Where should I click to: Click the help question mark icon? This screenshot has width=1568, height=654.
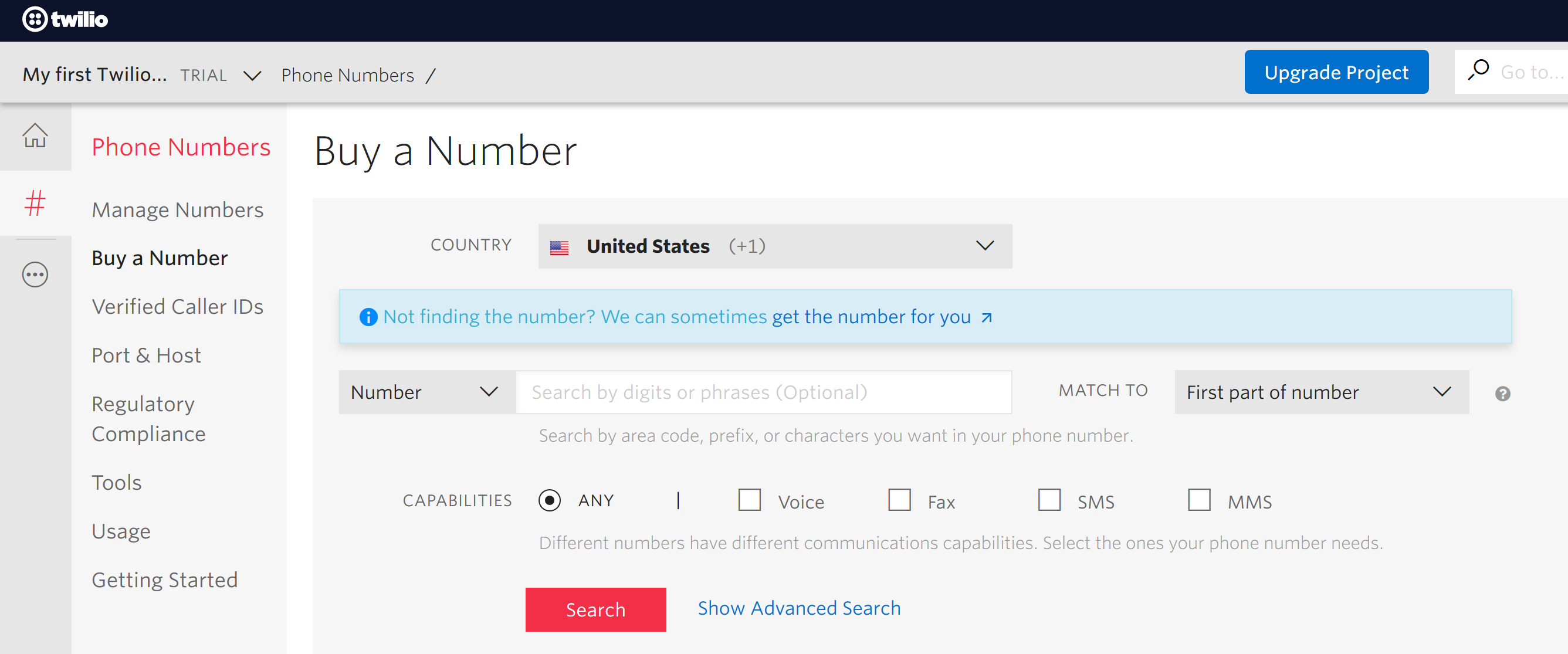click(x=1502, y=394)
